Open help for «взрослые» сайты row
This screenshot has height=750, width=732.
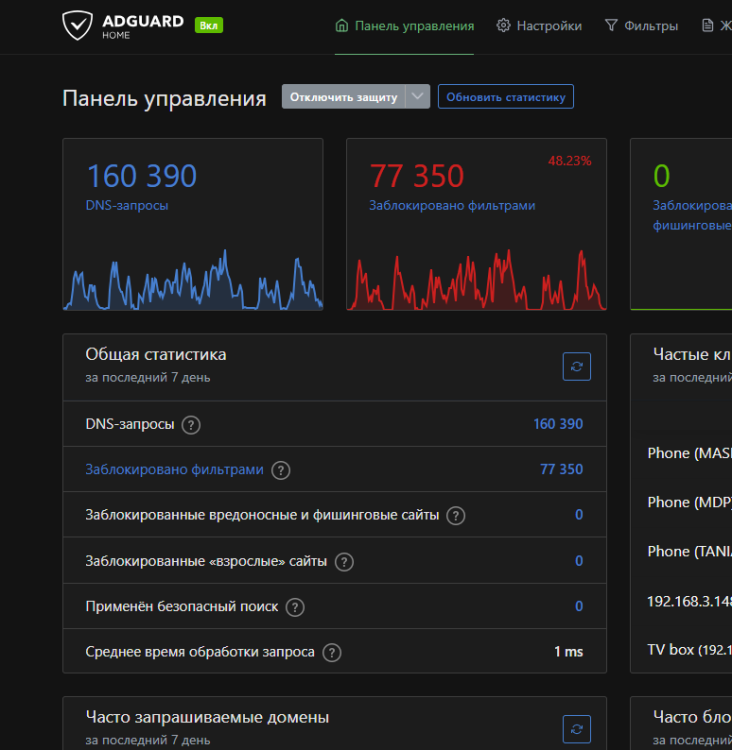pyautogui.click(x=344, y=562)
